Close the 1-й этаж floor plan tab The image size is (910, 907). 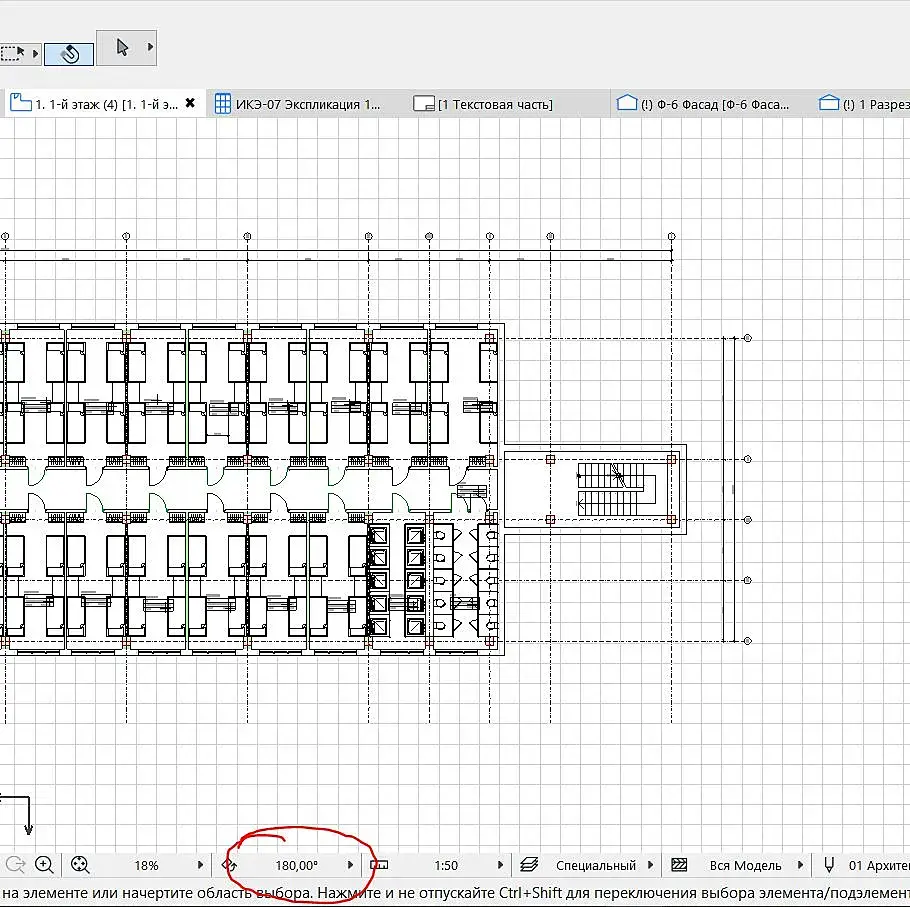(x=190, y=103)
